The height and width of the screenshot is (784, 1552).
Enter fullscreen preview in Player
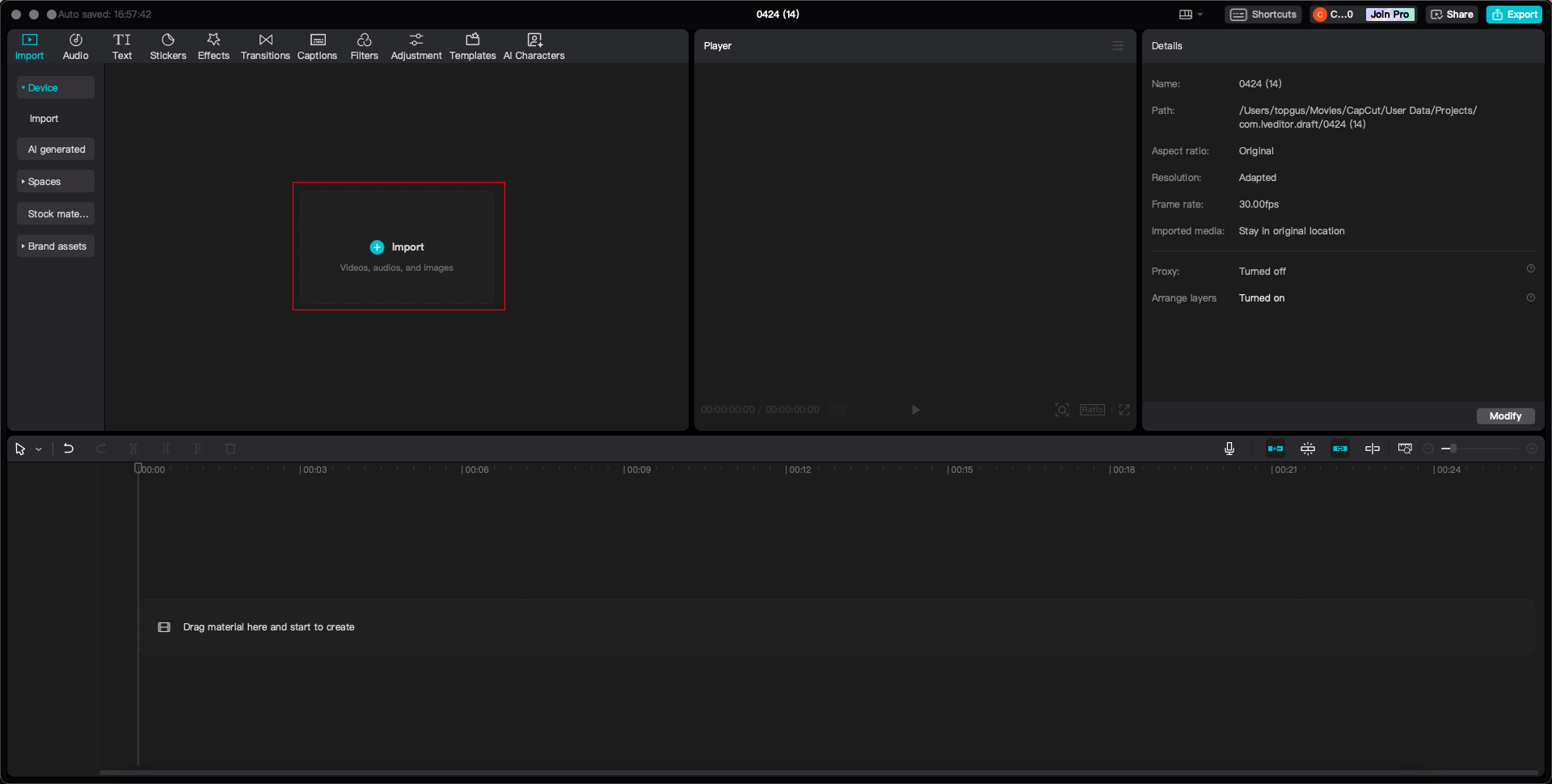pyautogui.click(x=1124, y=410)
